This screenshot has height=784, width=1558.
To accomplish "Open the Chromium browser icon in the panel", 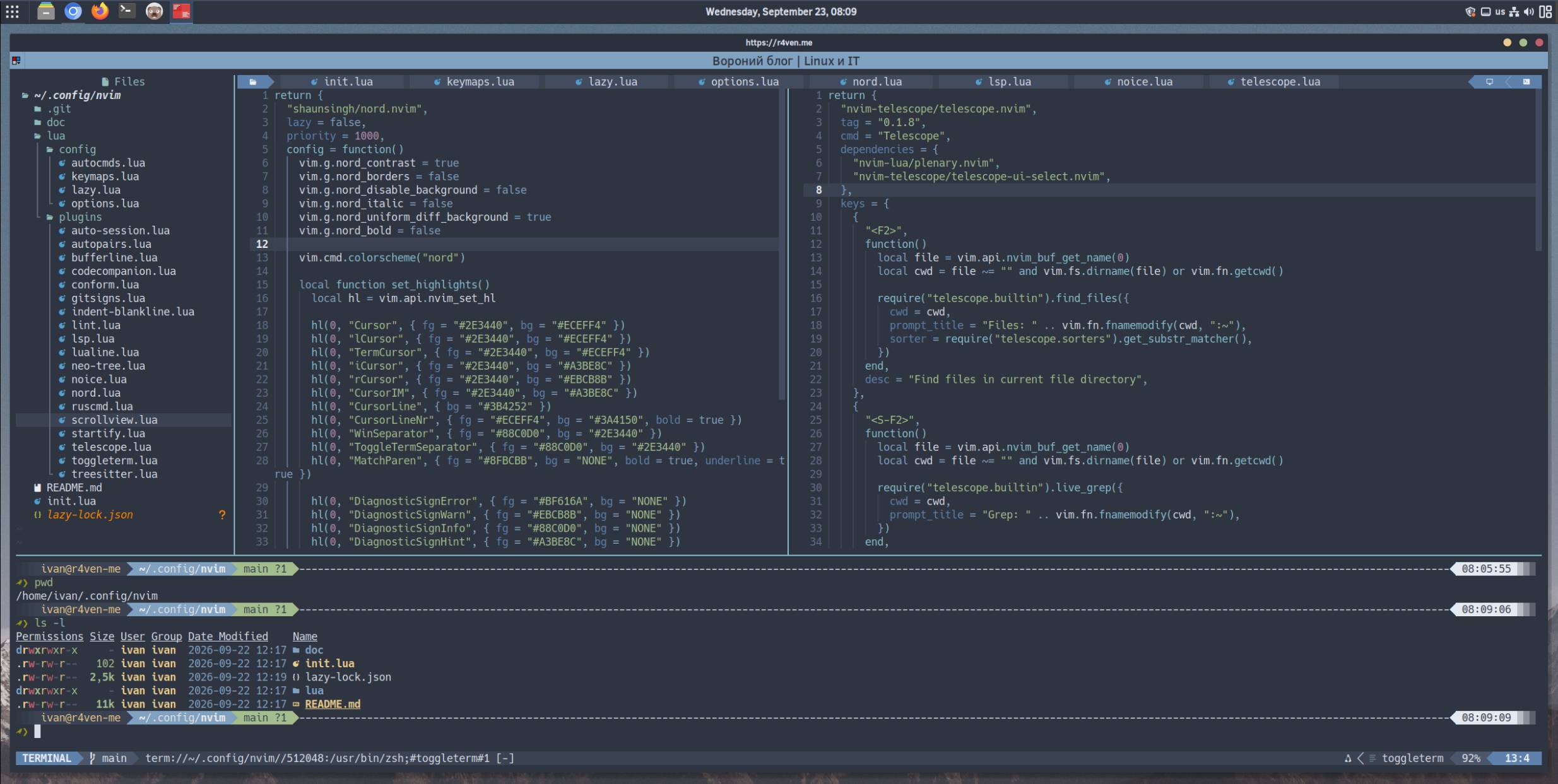I will coord(73,11).
